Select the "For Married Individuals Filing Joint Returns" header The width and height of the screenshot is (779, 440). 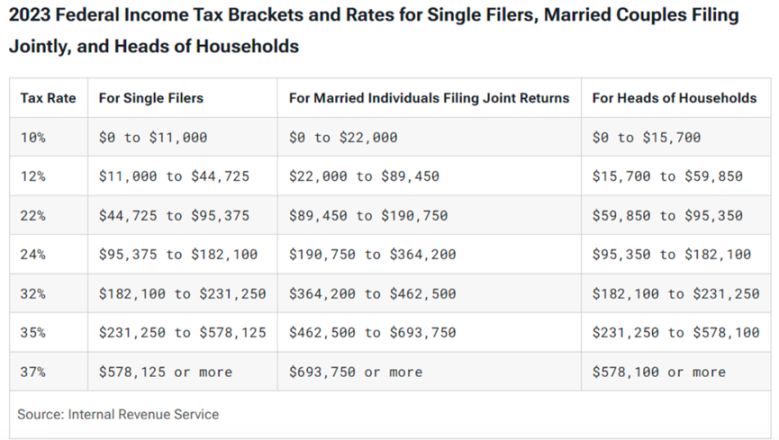tap(429, 98)
